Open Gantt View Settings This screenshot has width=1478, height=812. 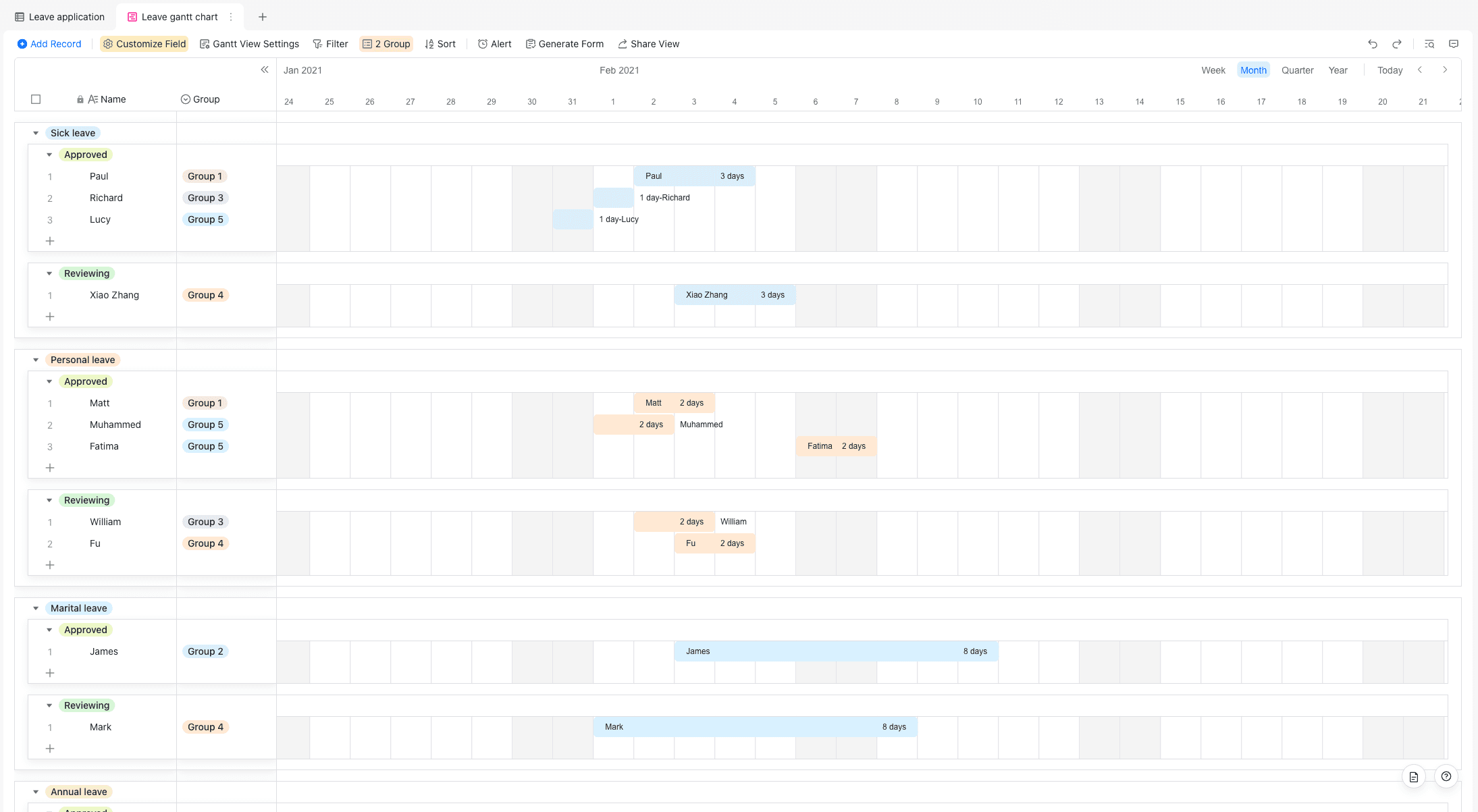click(249, 44)
